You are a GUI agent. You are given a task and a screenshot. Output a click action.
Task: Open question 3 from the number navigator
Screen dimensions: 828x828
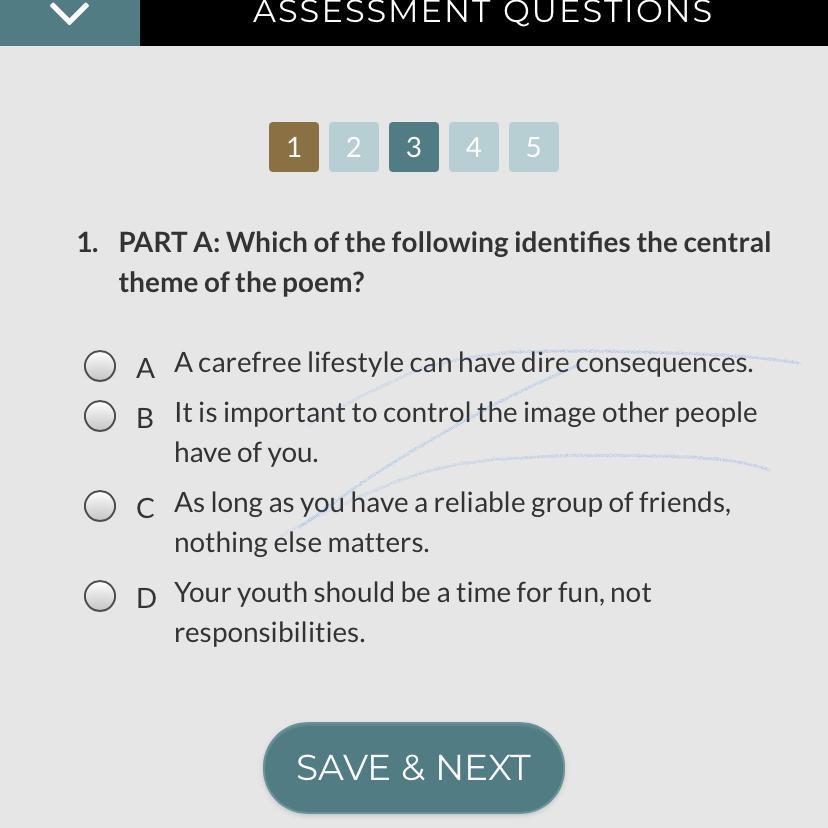[414, 147]
